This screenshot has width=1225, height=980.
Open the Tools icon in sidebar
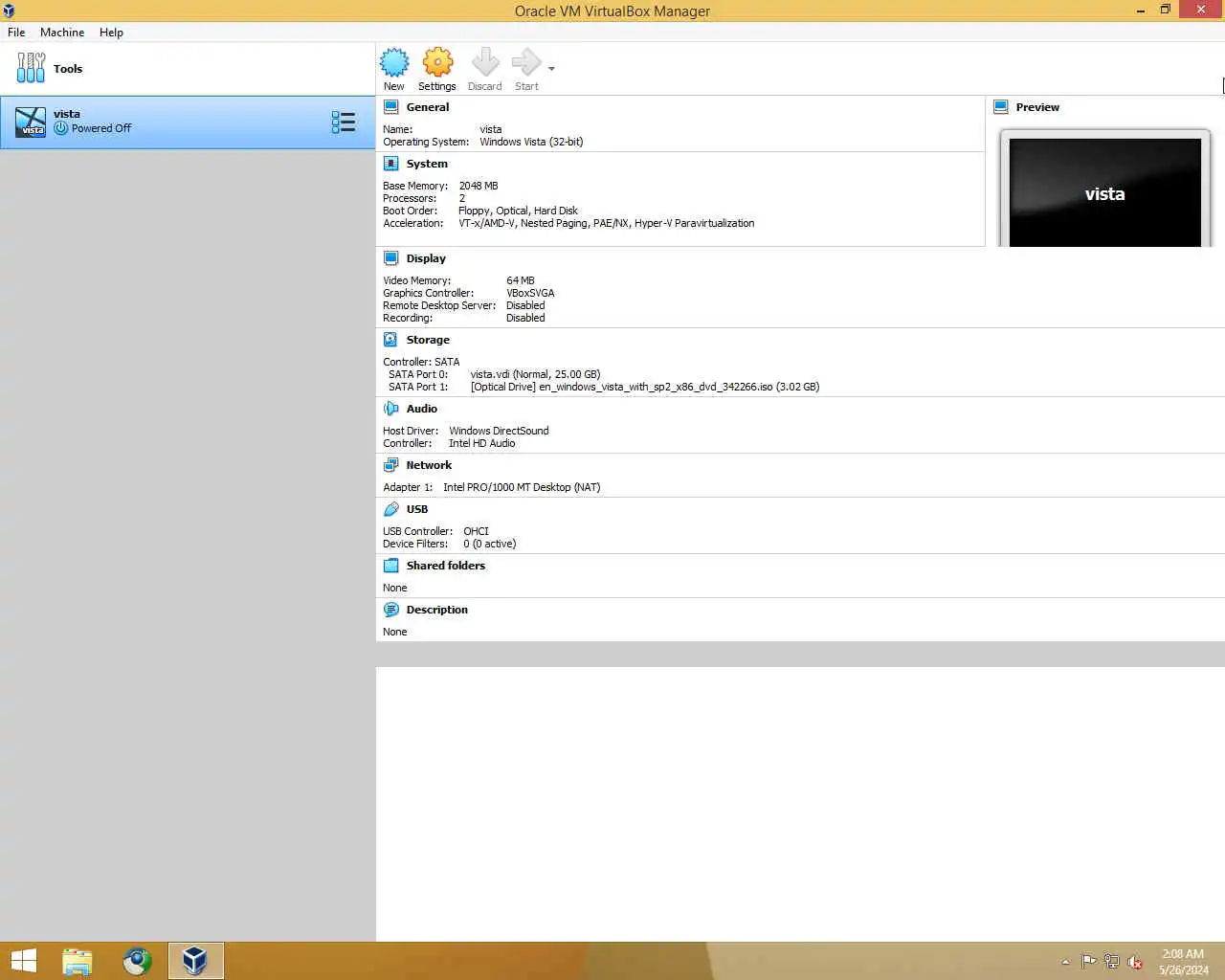pyautogui.click(x=31, y=68)
